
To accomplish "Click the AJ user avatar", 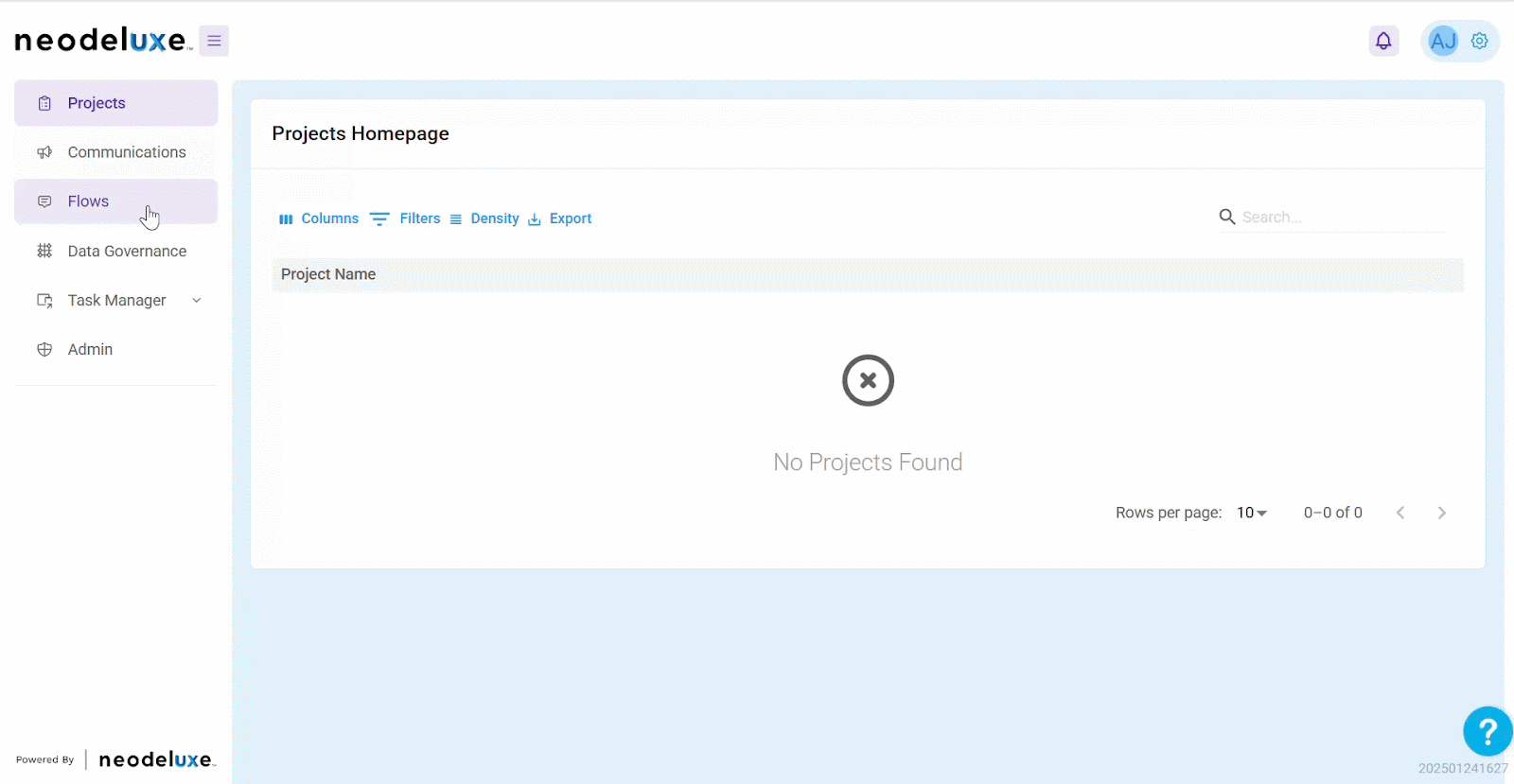I will click(1443, 41).
